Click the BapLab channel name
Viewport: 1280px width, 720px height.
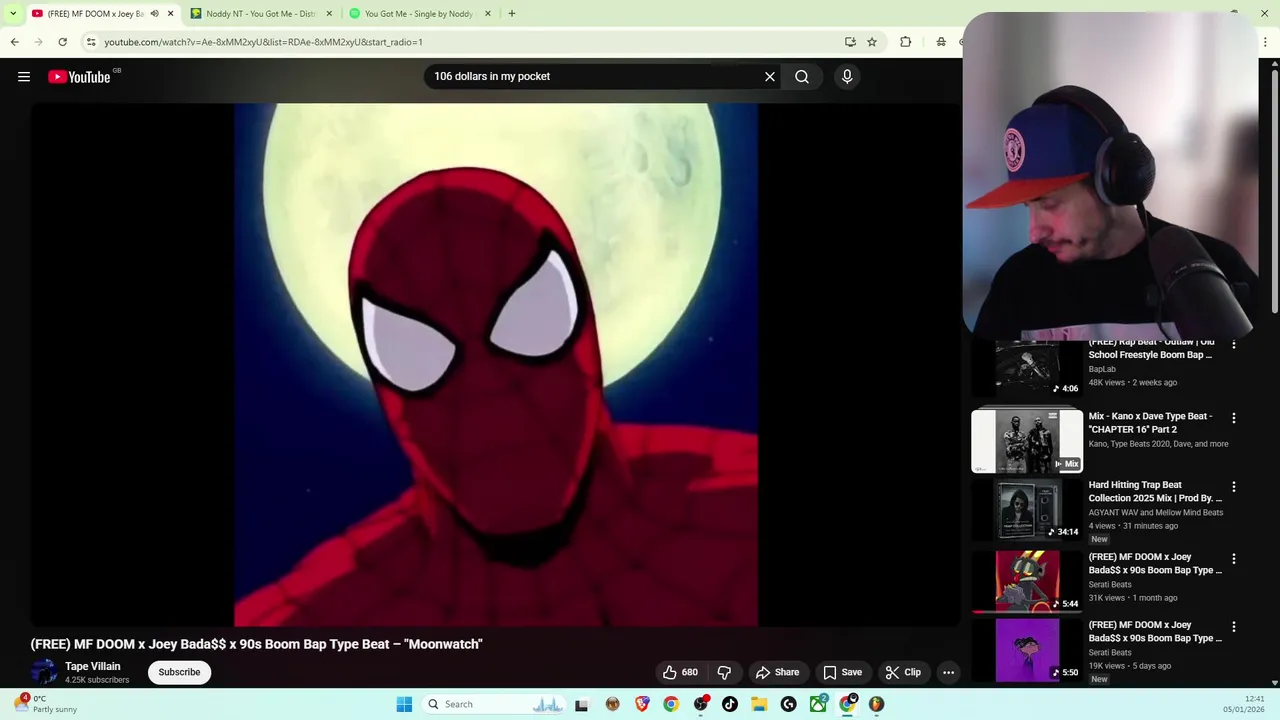click(x=1102, y=369)
